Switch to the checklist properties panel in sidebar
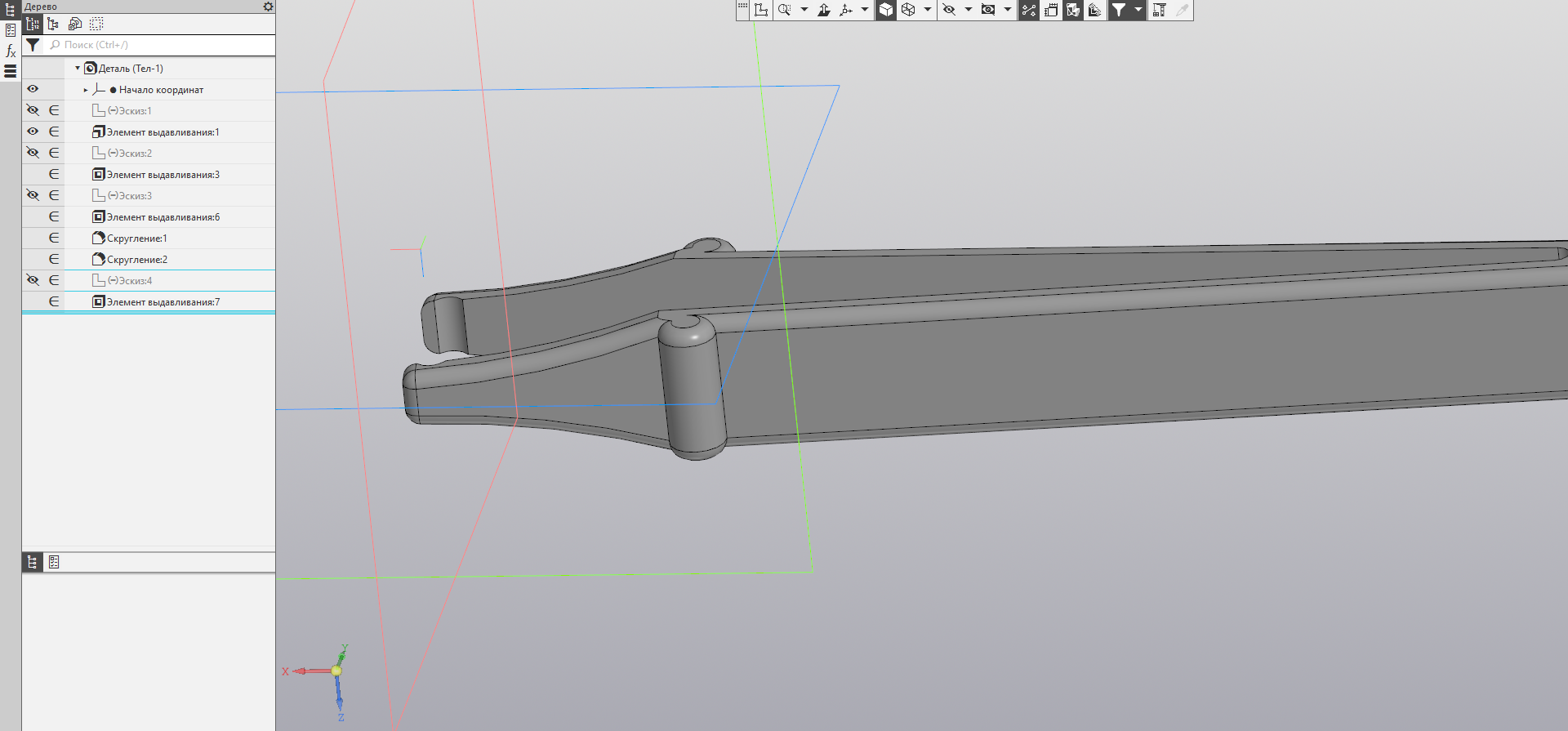 click(x=11, y=30)
